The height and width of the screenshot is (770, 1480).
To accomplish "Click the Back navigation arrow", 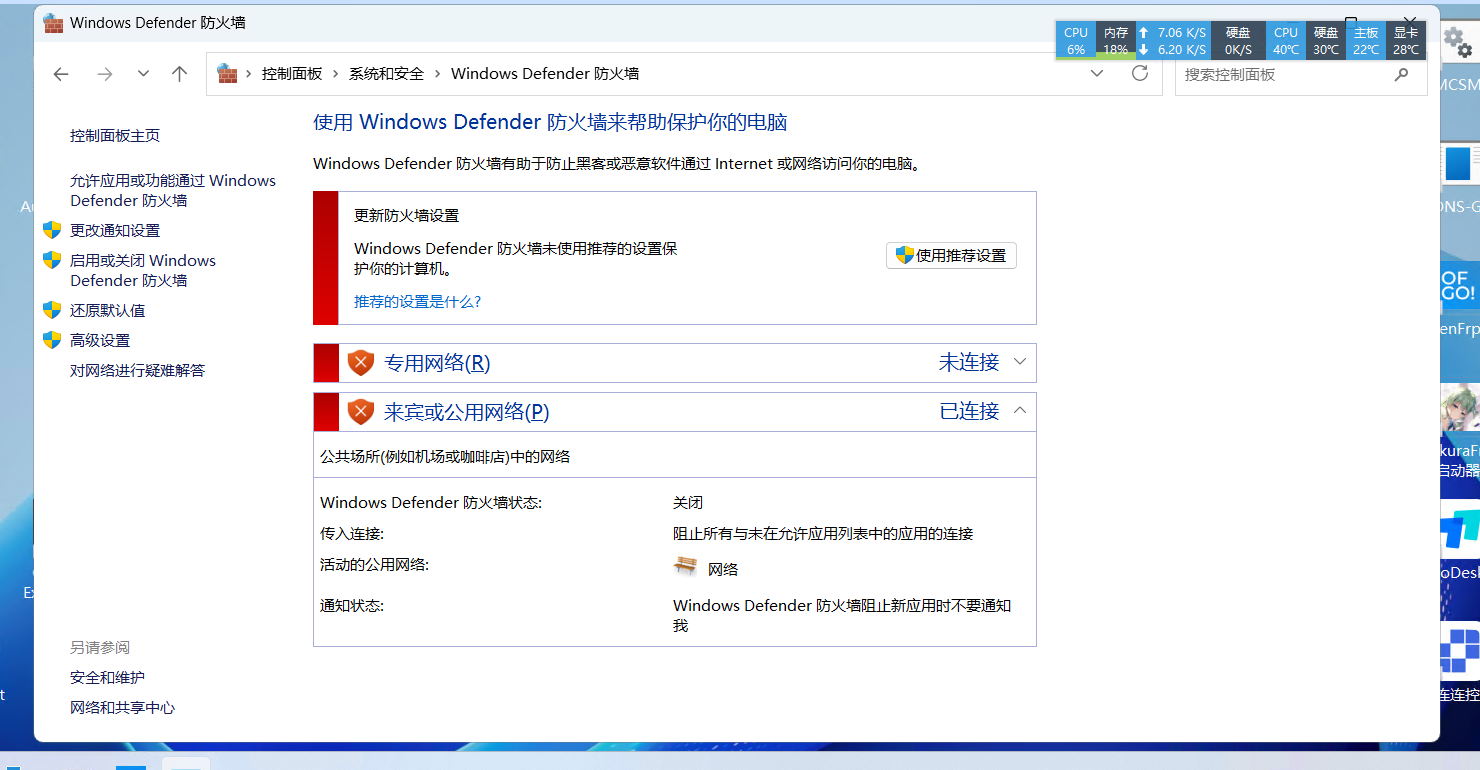I will coord(61,74).
